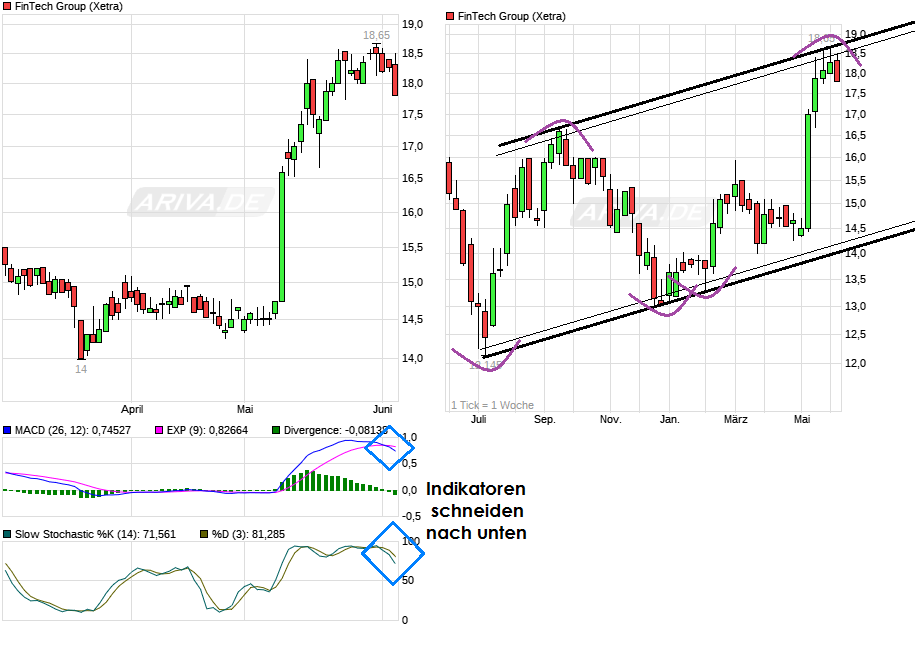Click the '1 Tick = 1 Woche' note
This screenshot has width=915, height=645.
[x=492, y=405]
